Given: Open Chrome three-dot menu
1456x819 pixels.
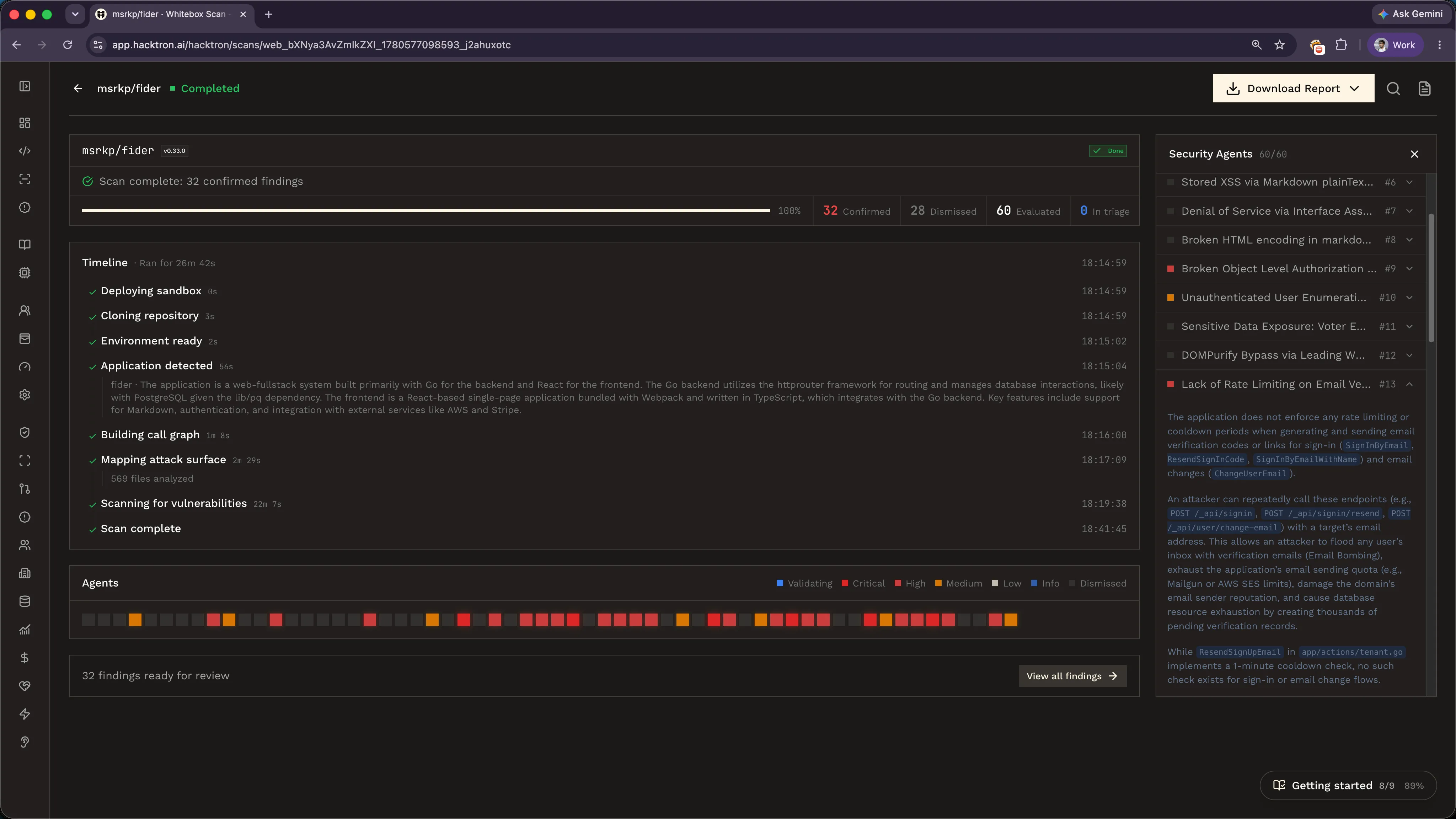Looking at the screenshot, I should pos(1439,45).
